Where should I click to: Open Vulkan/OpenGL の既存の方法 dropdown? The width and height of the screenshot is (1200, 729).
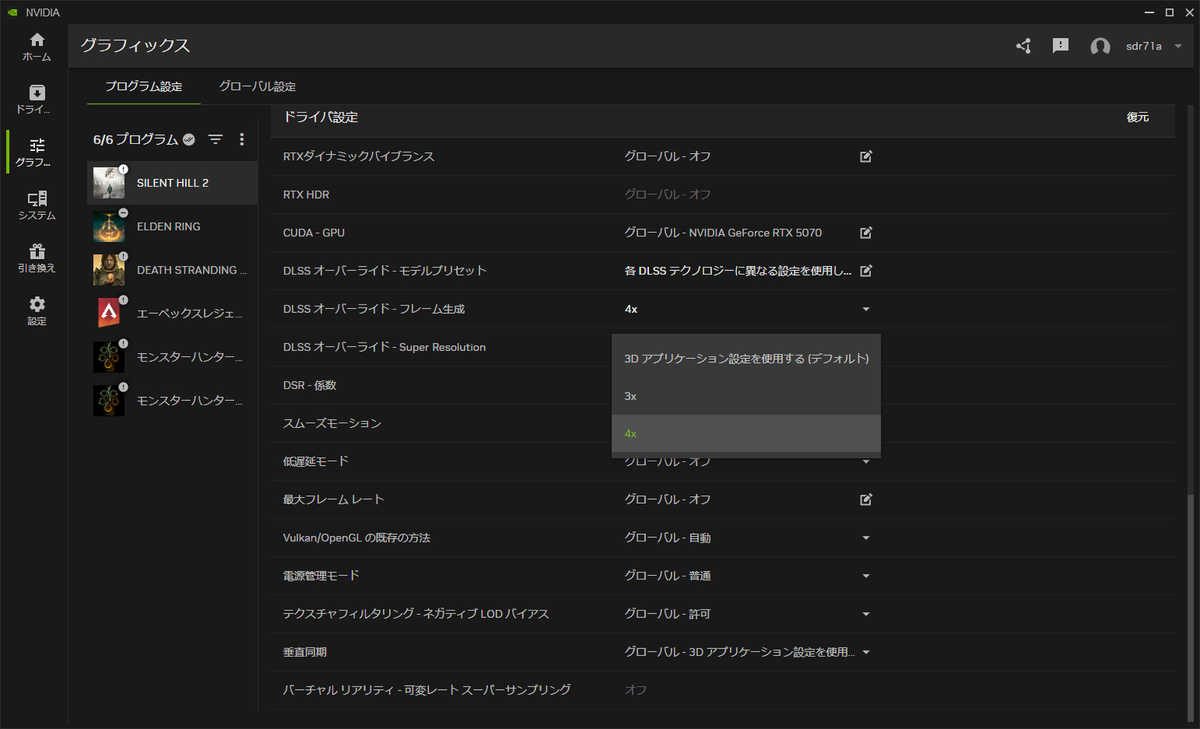click(866, 538)
